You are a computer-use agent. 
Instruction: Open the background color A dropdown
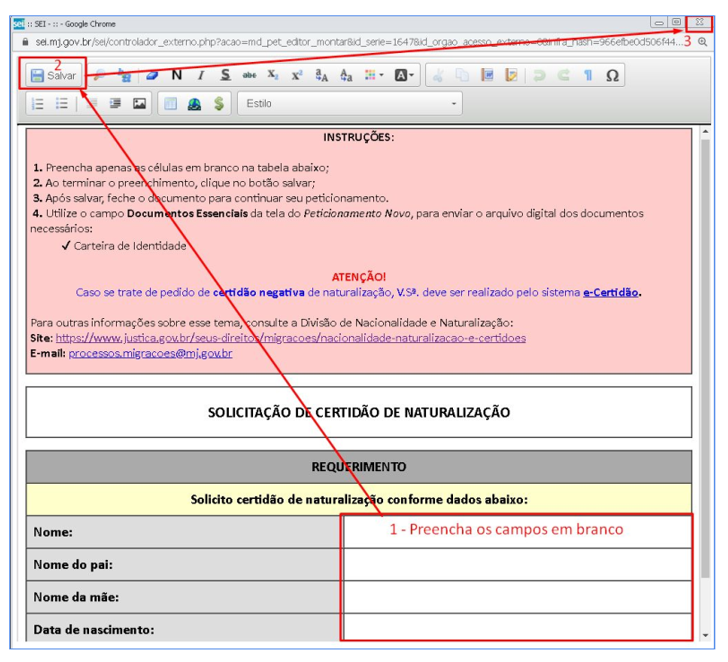click(x=404, y=75)
